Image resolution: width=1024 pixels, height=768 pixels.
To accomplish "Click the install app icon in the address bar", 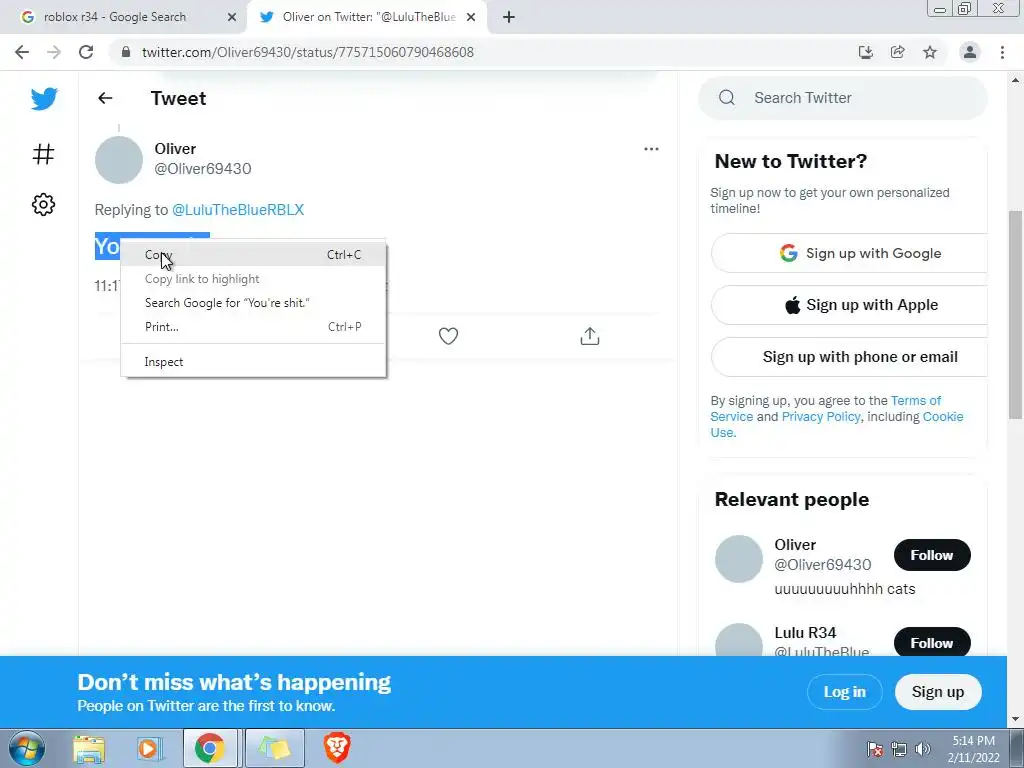I will [865, 52].
